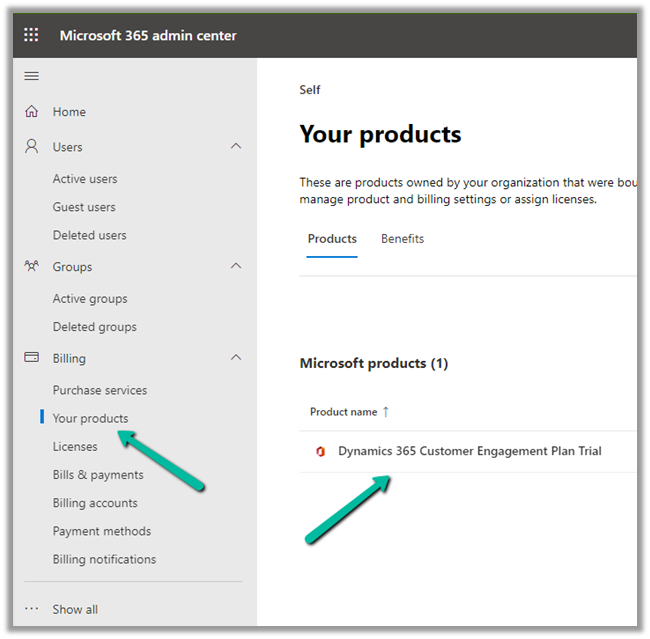Open Licenses under Billing
The height and width of the screenshot is (639, 650).
pyautogui.click(x=75, y=447)
